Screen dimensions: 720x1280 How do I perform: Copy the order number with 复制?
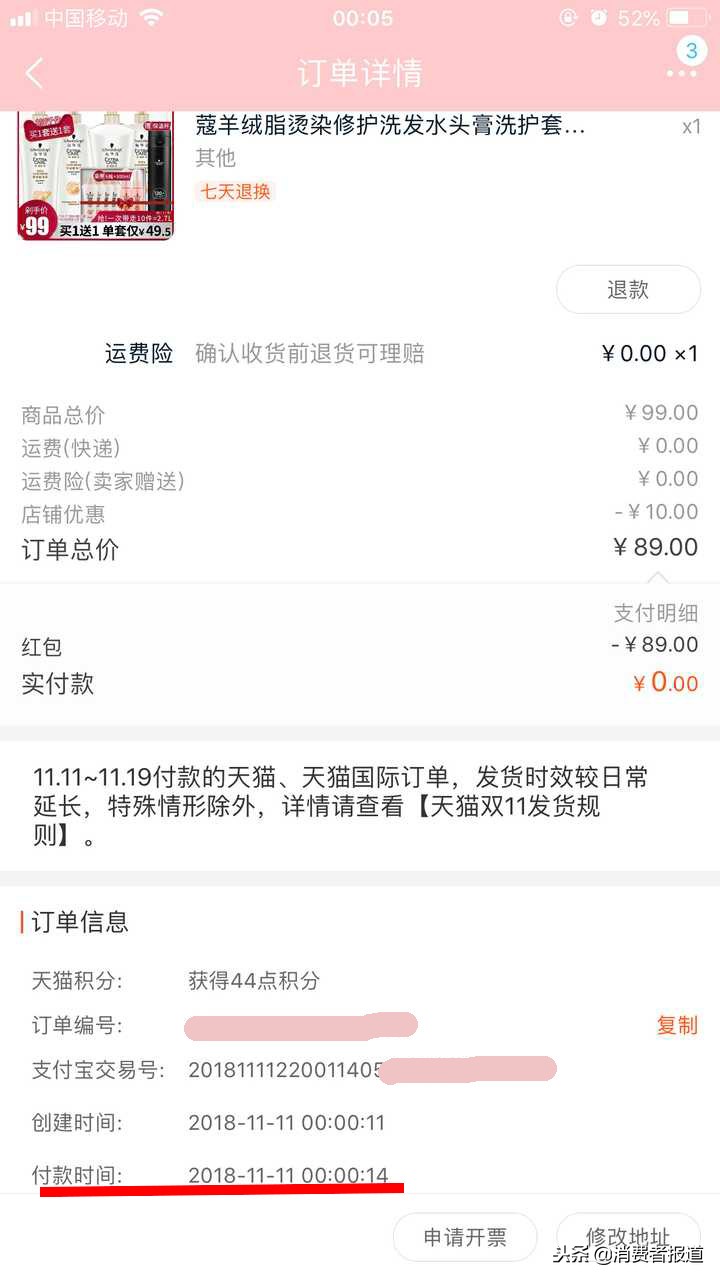click(677, 1025)
